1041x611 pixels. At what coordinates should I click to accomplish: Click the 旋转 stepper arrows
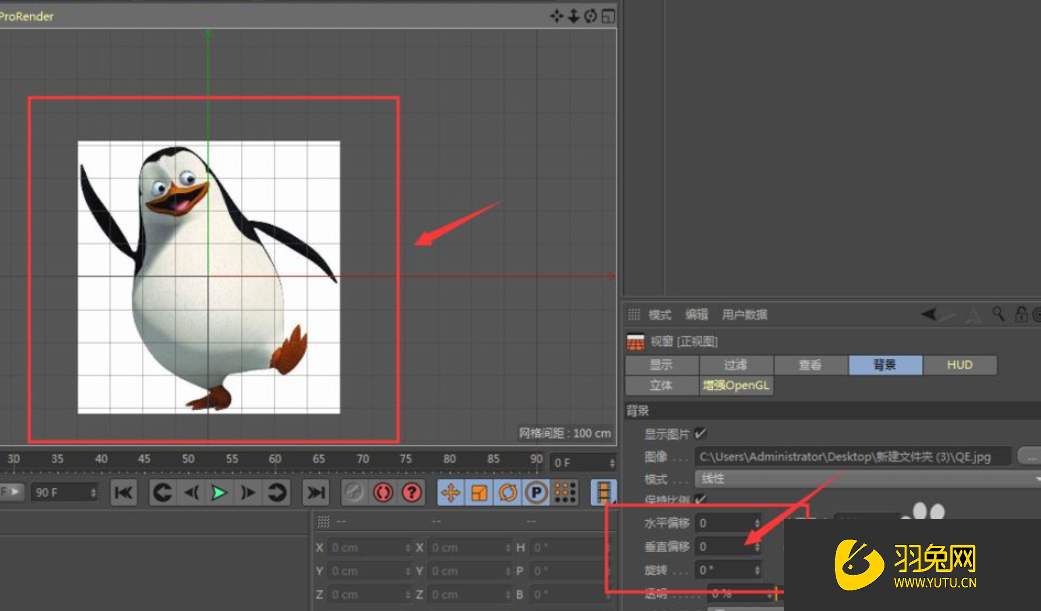pyautogui.click(x=757, y=570)
